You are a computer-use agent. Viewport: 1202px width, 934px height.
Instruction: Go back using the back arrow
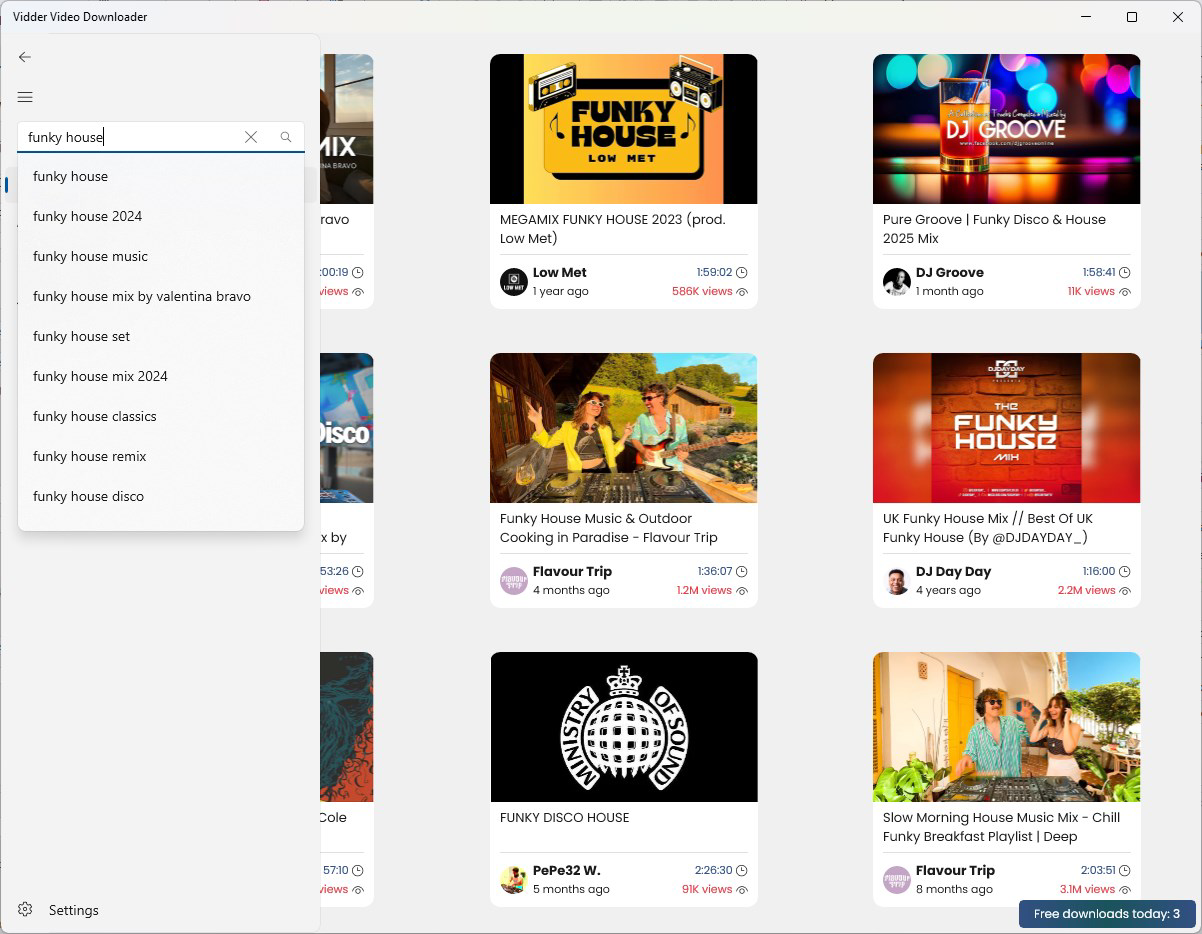24,57
